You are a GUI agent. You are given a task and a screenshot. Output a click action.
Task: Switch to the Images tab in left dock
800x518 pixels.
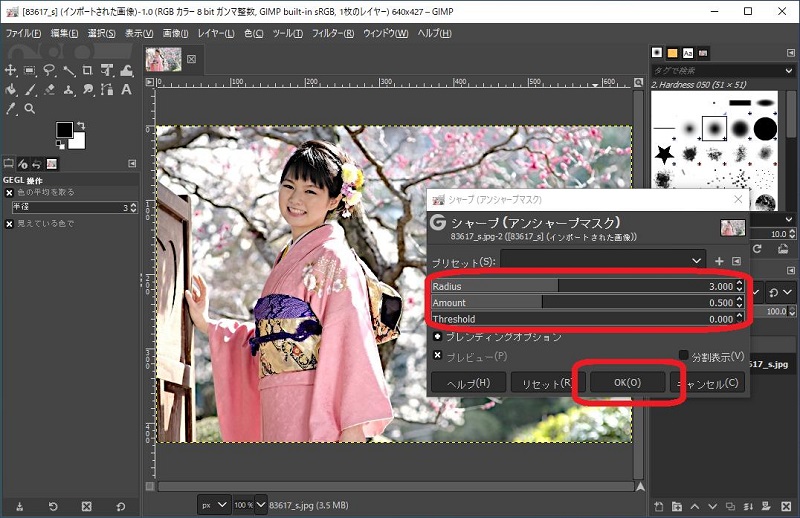52,164
